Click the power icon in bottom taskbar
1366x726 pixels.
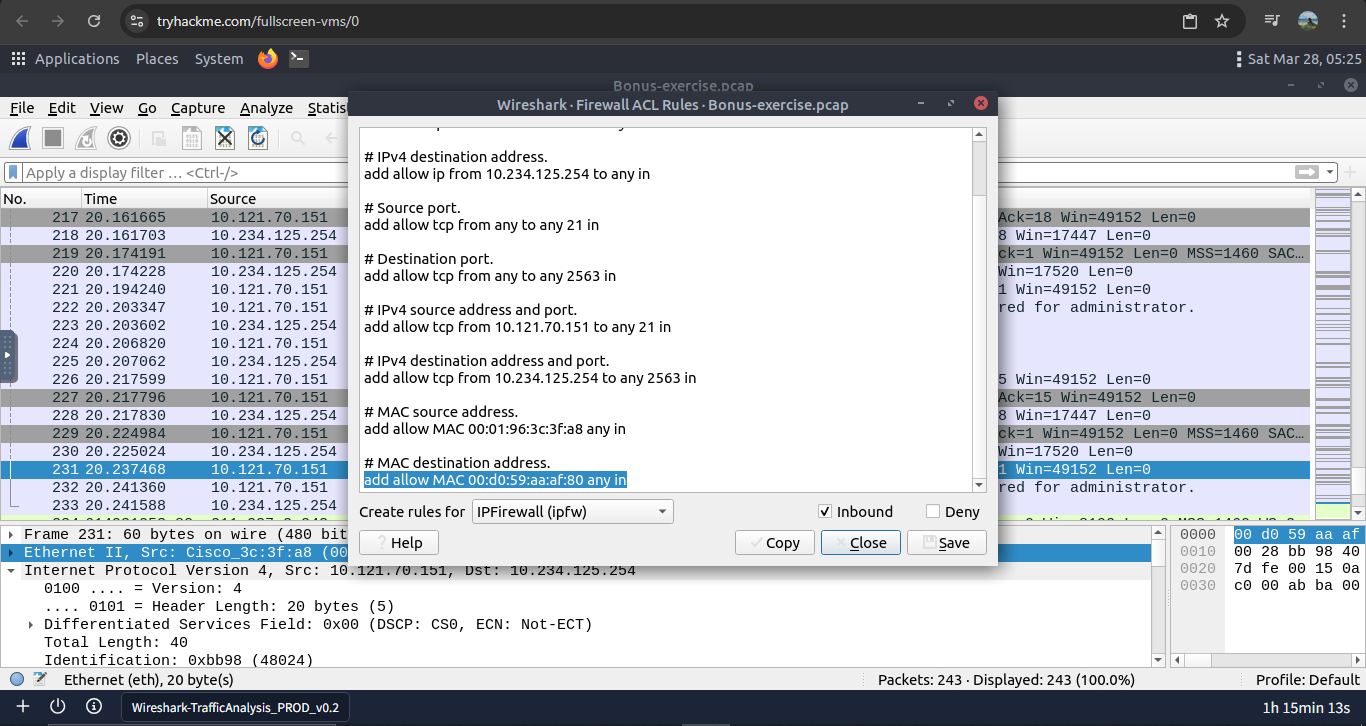coord(58,707)
